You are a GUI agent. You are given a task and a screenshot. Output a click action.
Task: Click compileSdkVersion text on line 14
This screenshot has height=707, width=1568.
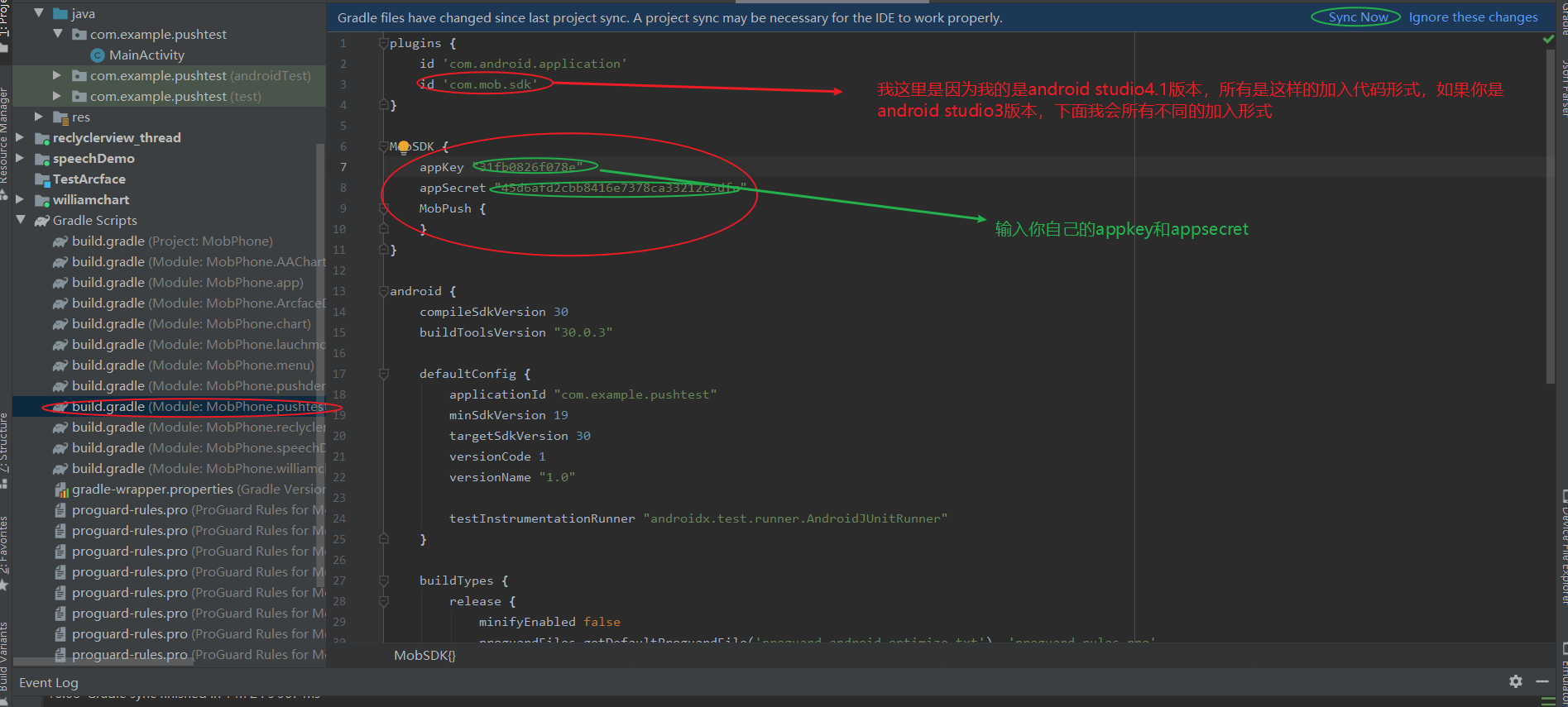(x=482, y=312)
